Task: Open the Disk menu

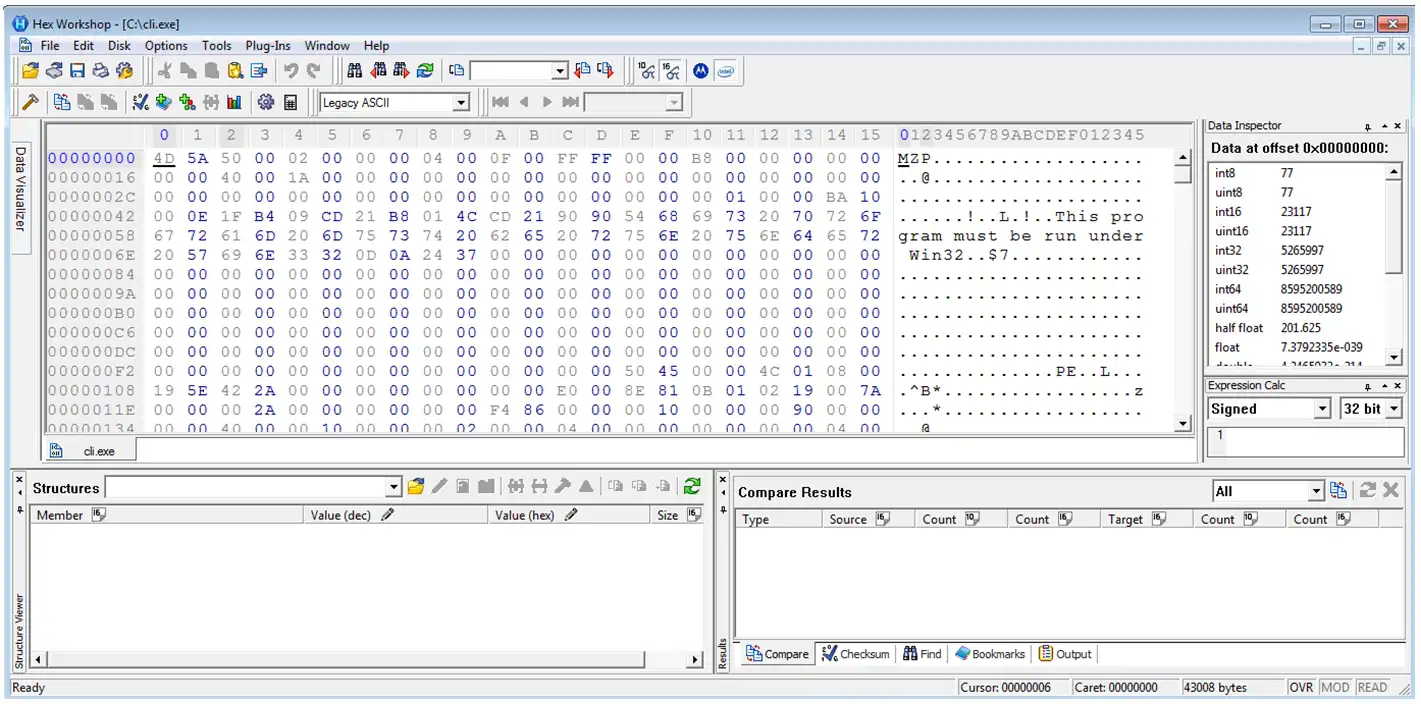Action: click(119, 45)
